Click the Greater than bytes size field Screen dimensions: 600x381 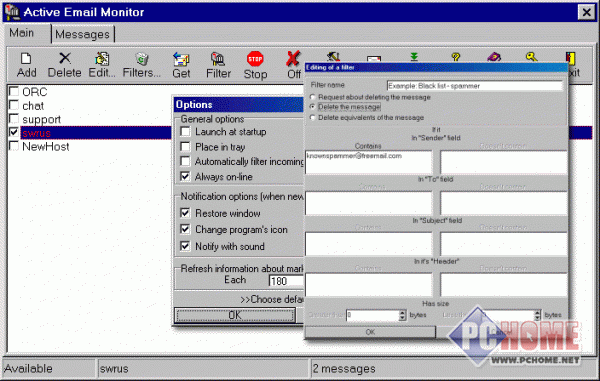373,315
